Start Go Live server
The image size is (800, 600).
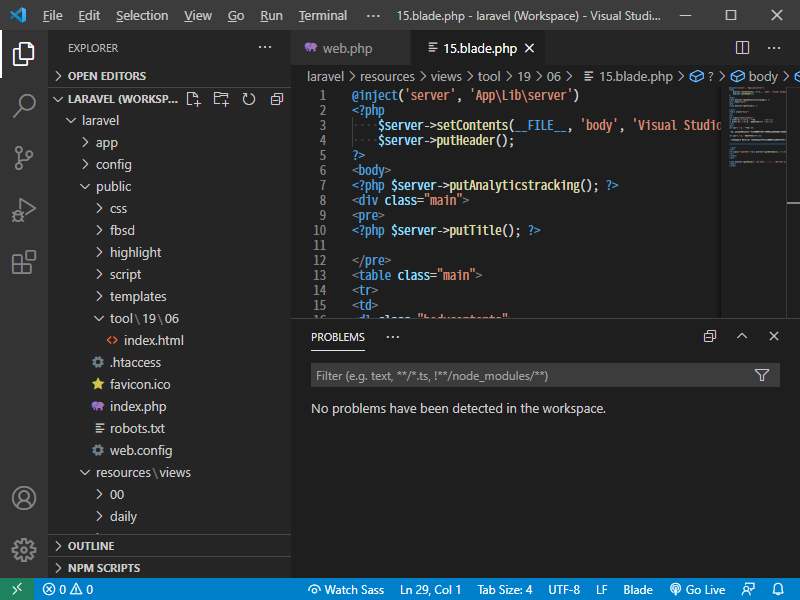pos(697,590)
